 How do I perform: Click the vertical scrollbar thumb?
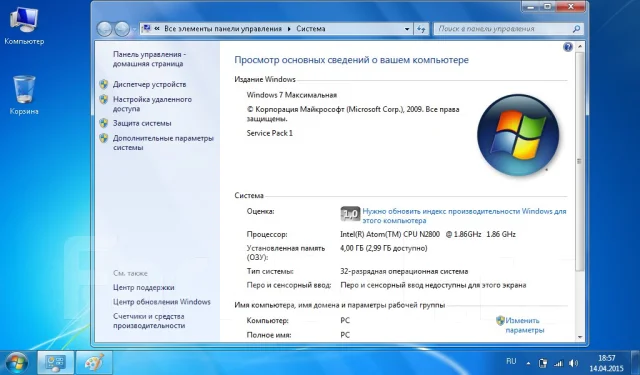580,161
